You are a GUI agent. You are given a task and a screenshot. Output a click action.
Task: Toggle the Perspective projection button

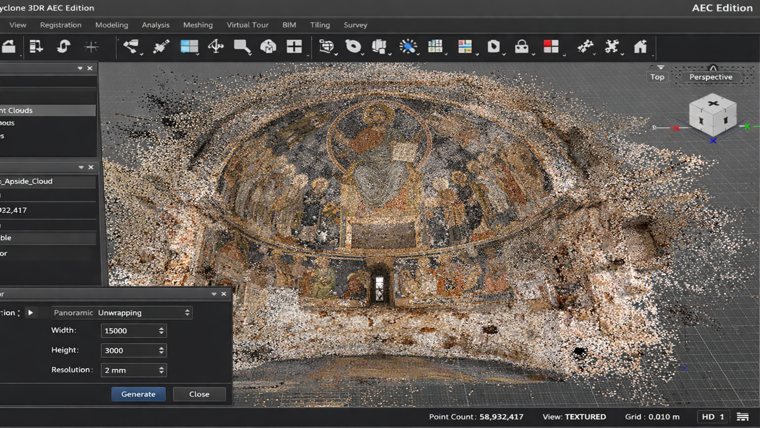tap(711, 77)
